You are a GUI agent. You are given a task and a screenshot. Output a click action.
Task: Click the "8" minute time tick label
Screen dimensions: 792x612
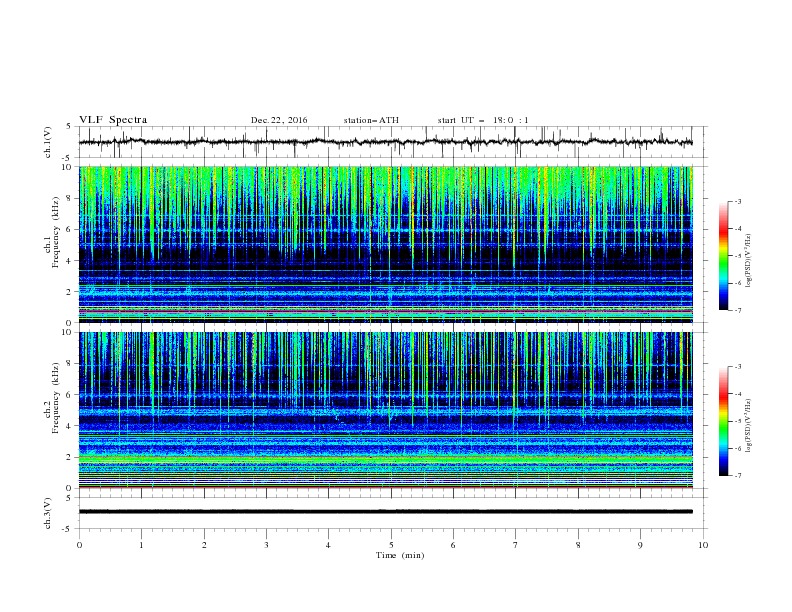coord(578,545)
